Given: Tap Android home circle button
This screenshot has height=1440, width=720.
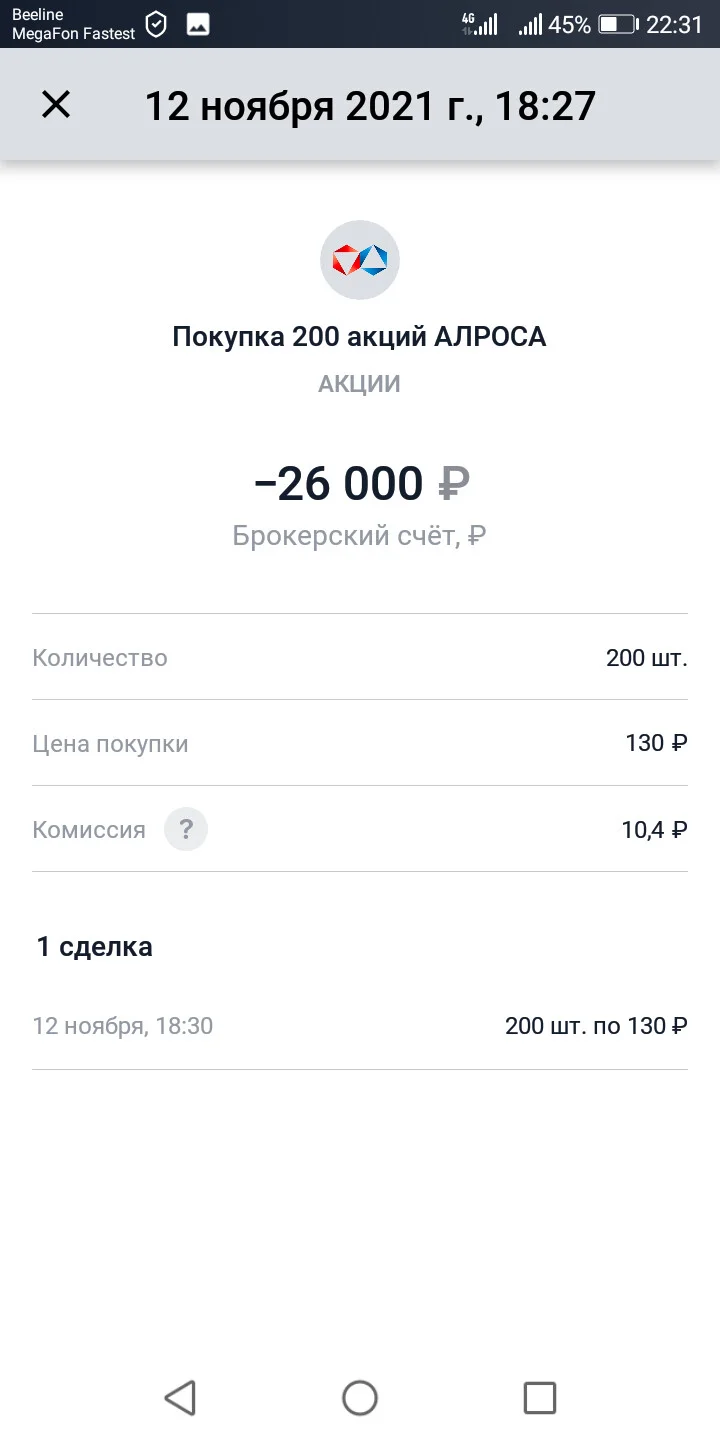Looking at the screenshot, I should click(x=360, y=1397).
